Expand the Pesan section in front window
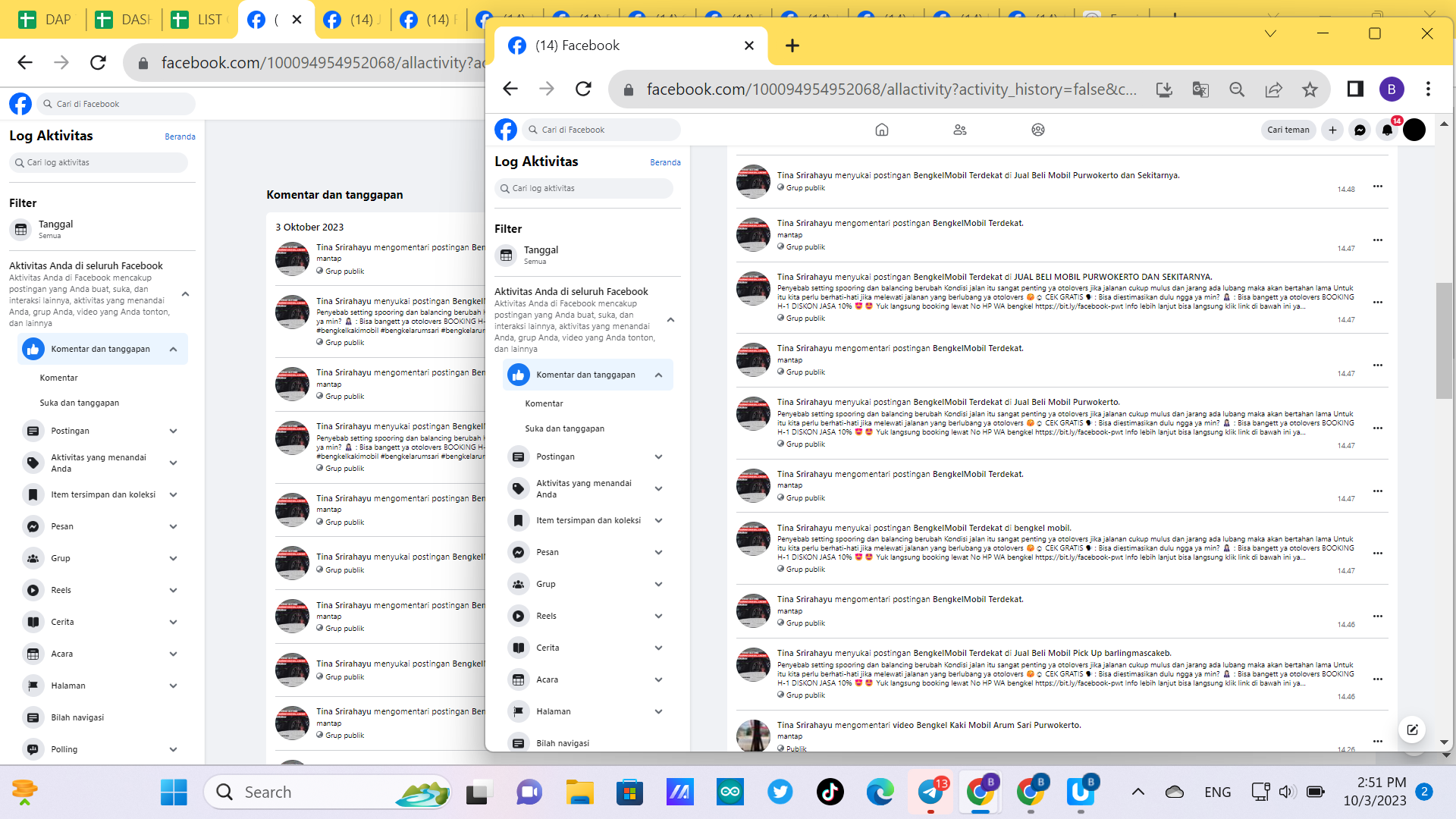Image resolution: width=1456 pixels, height=819 pixels. click(658, 552)
